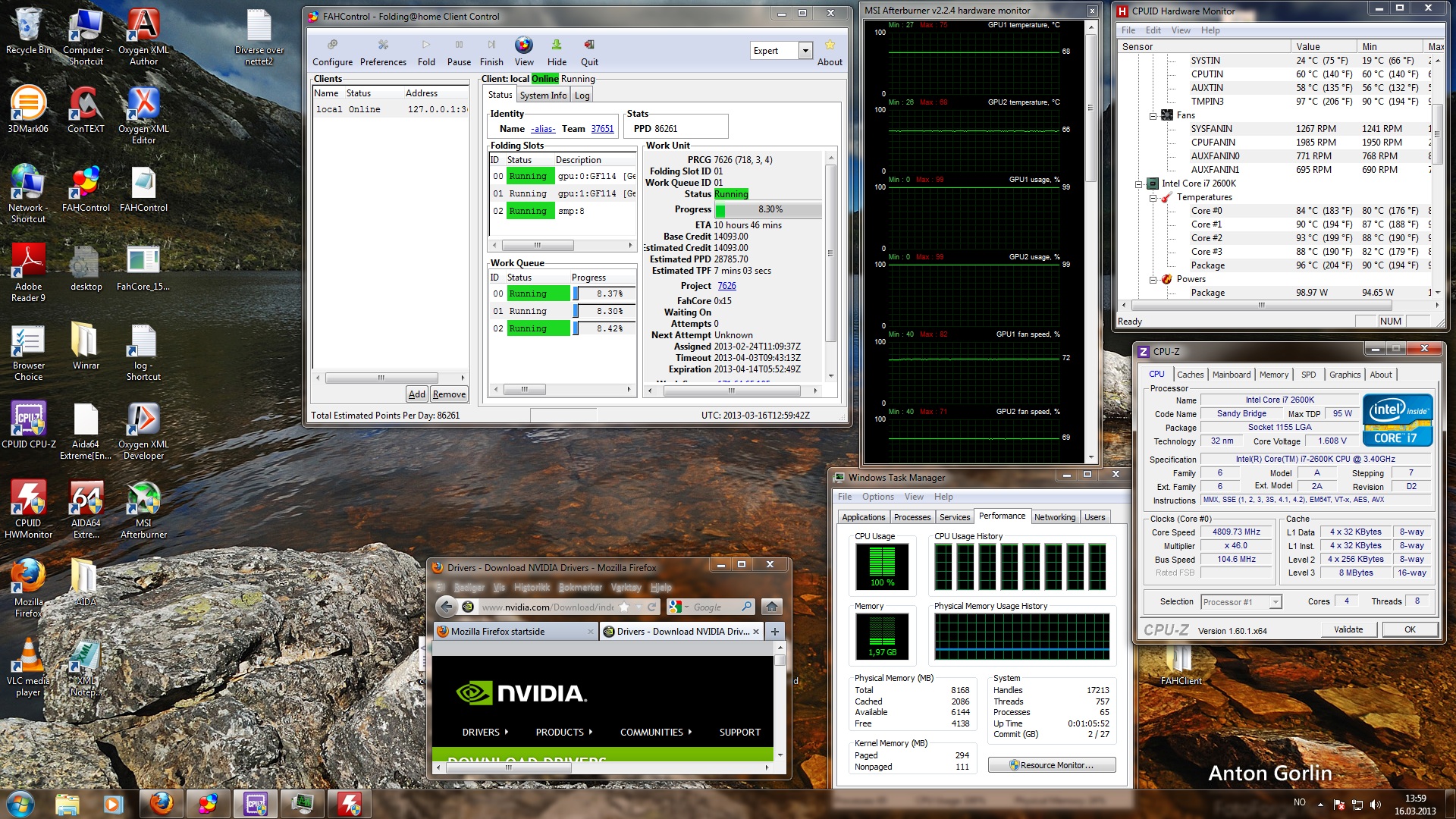The height and width of the screenshot is (819, 1456).
Task: Click Firefox taskbar icon
Action: click(x=161, y=804)
